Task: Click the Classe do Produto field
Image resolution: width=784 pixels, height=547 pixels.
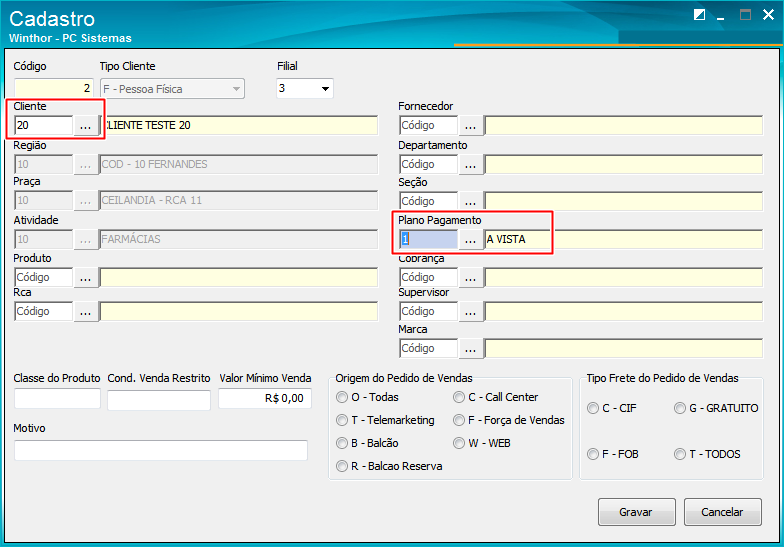Action: pos(58,398)
